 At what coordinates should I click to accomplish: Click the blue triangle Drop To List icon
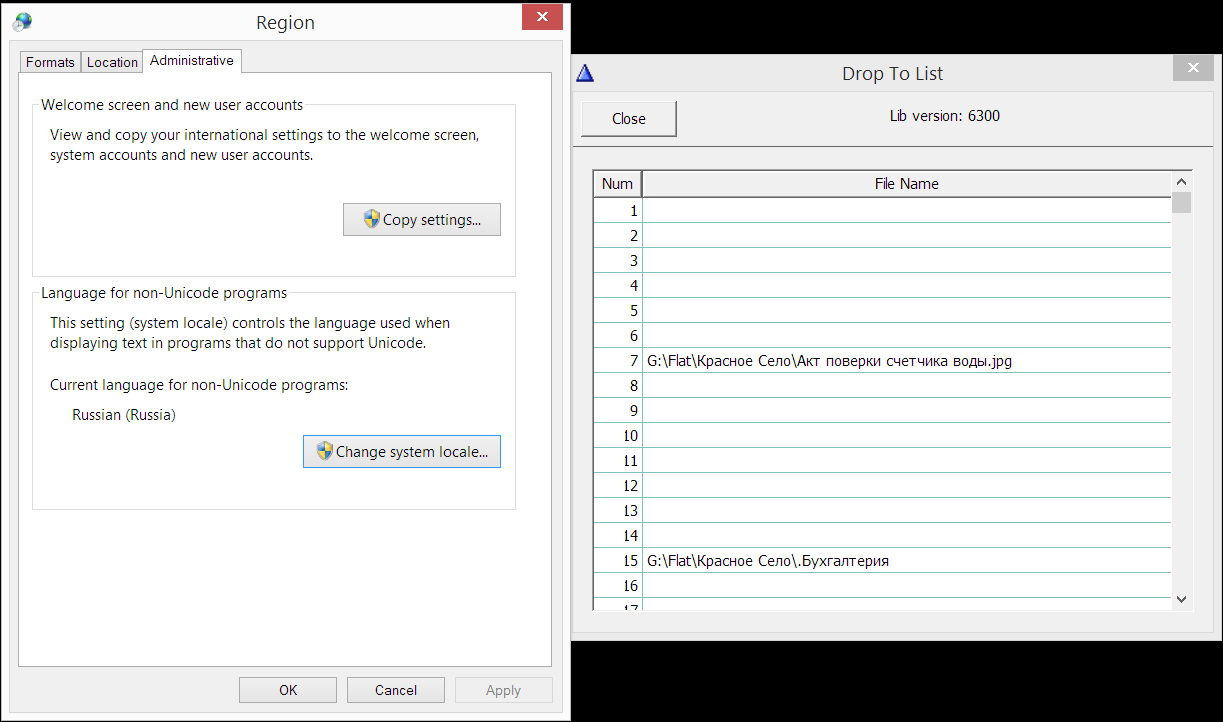click(x=586, y=73)
